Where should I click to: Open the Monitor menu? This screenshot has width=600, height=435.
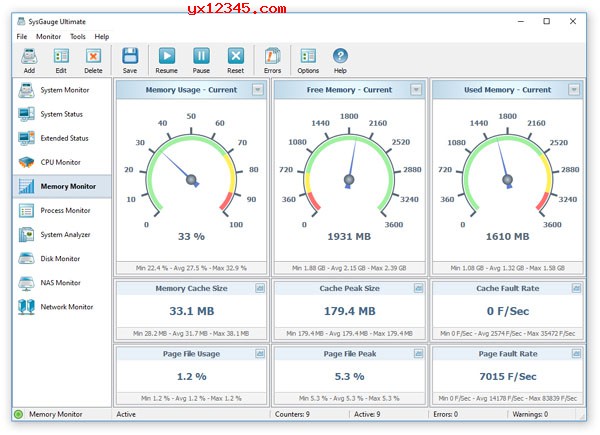tap(49, 37)
